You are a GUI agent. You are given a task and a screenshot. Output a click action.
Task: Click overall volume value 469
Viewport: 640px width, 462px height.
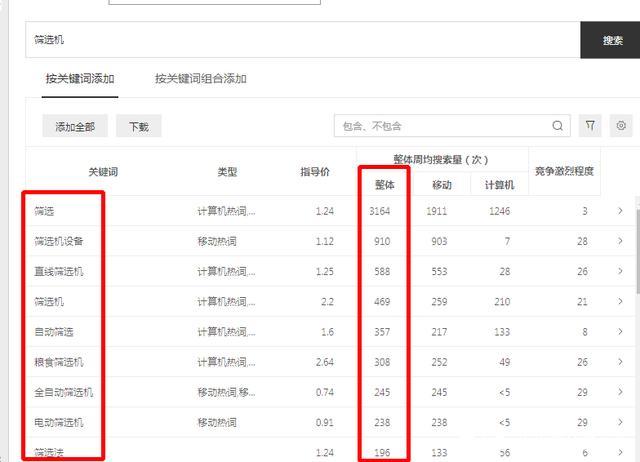382,302
